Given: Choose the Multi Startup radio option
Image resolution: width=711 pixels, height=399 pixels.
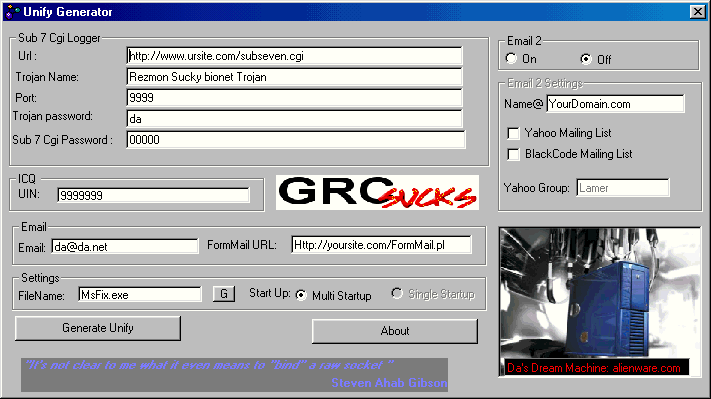Looking at the screenshot, I should pos(301,296).
